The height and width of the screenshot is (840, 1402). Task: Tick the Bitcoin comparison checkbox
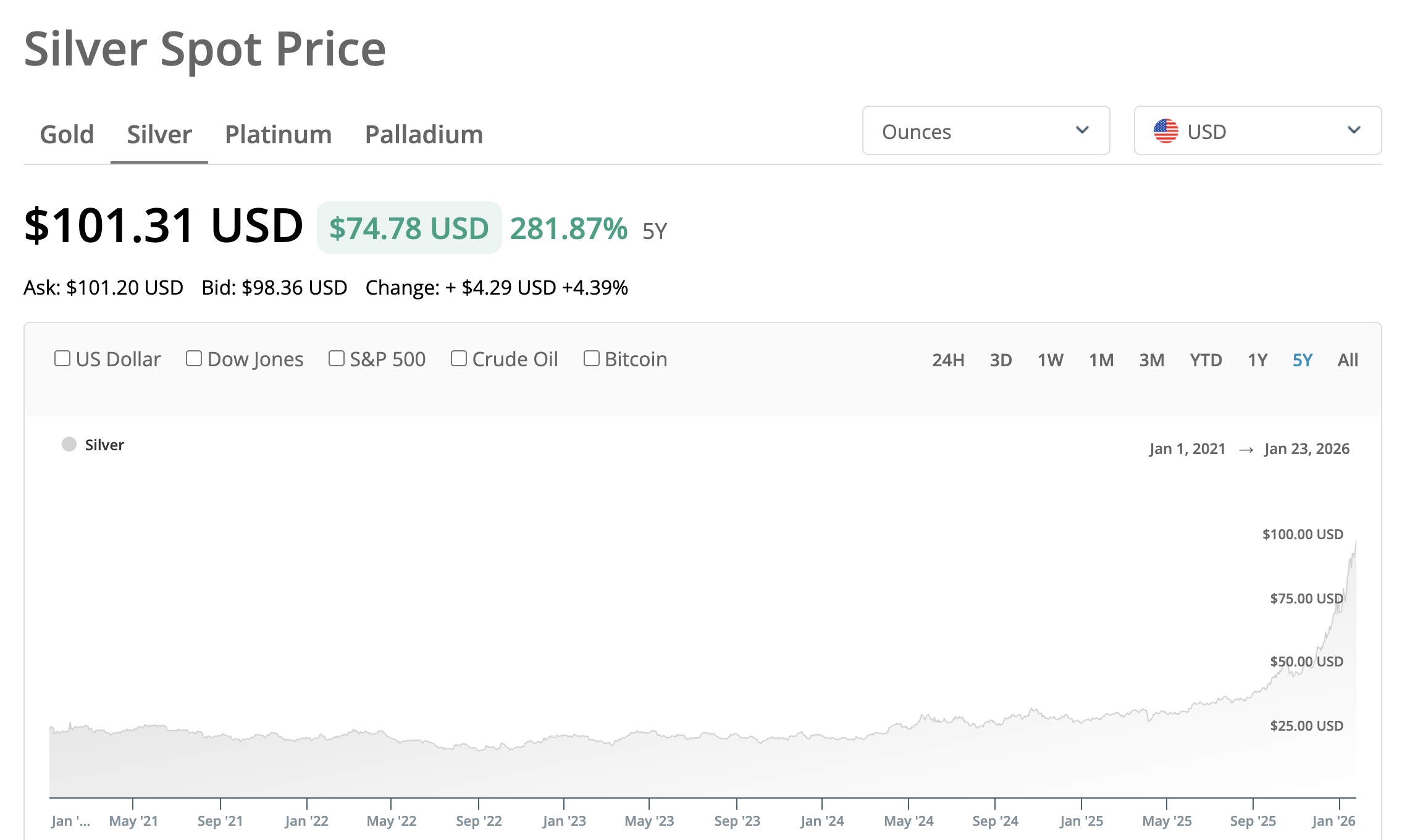592,359
